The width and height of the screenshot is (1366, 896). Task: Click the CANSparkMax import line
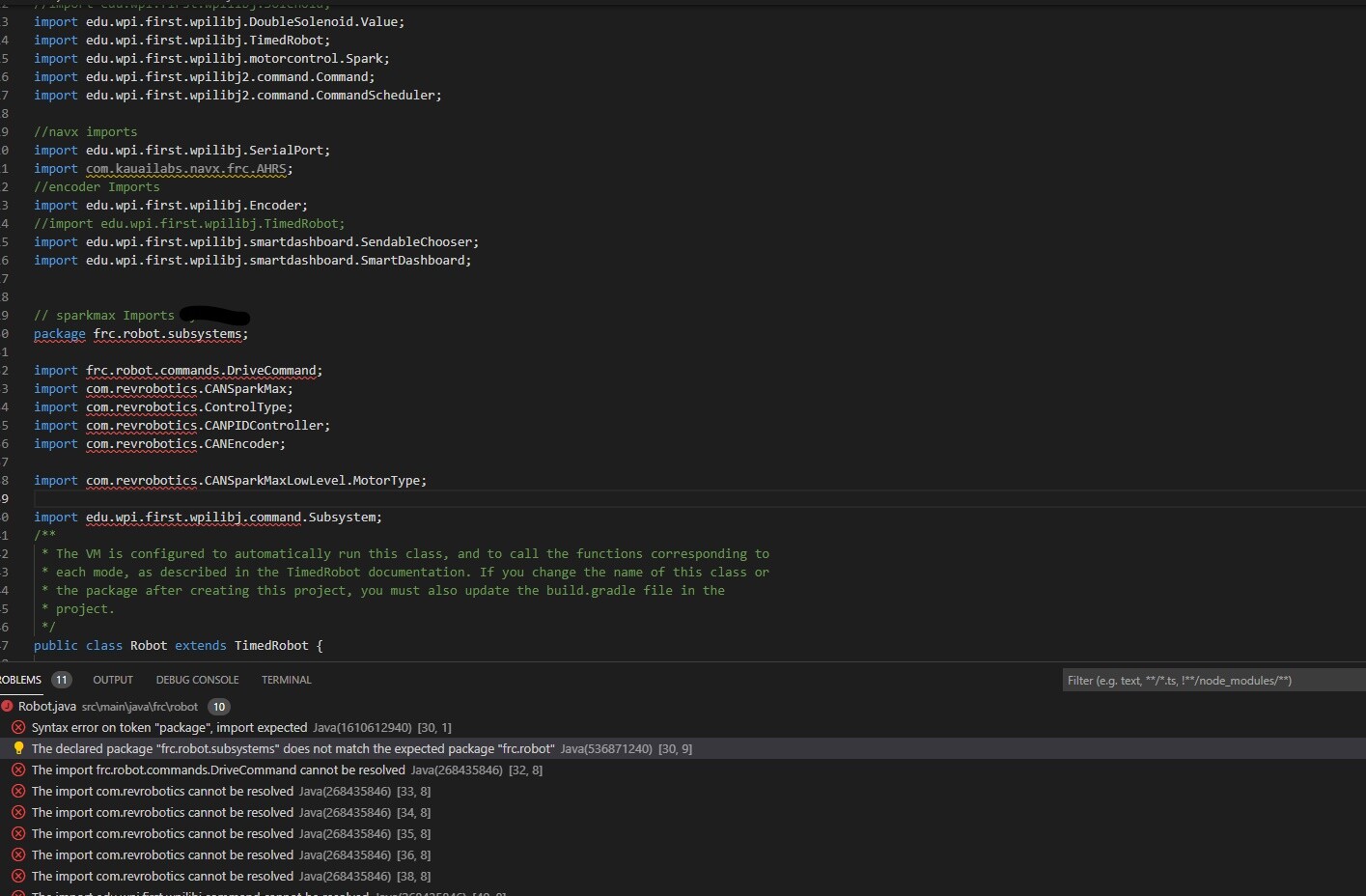click(x=163, y=388)
